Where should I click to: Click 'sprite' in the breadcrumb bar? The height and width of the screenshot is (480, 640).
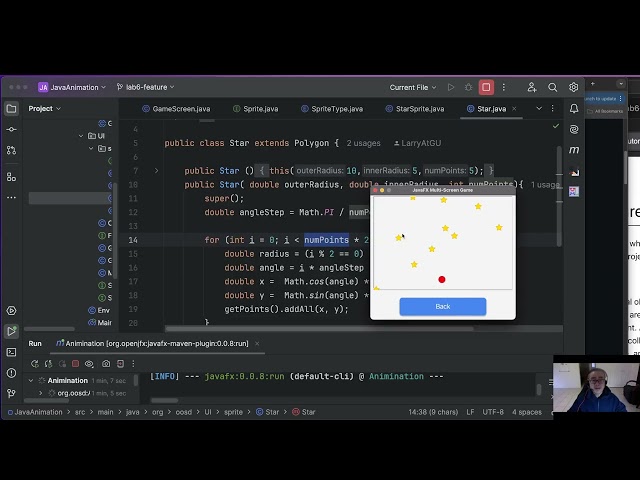(233, 412)
